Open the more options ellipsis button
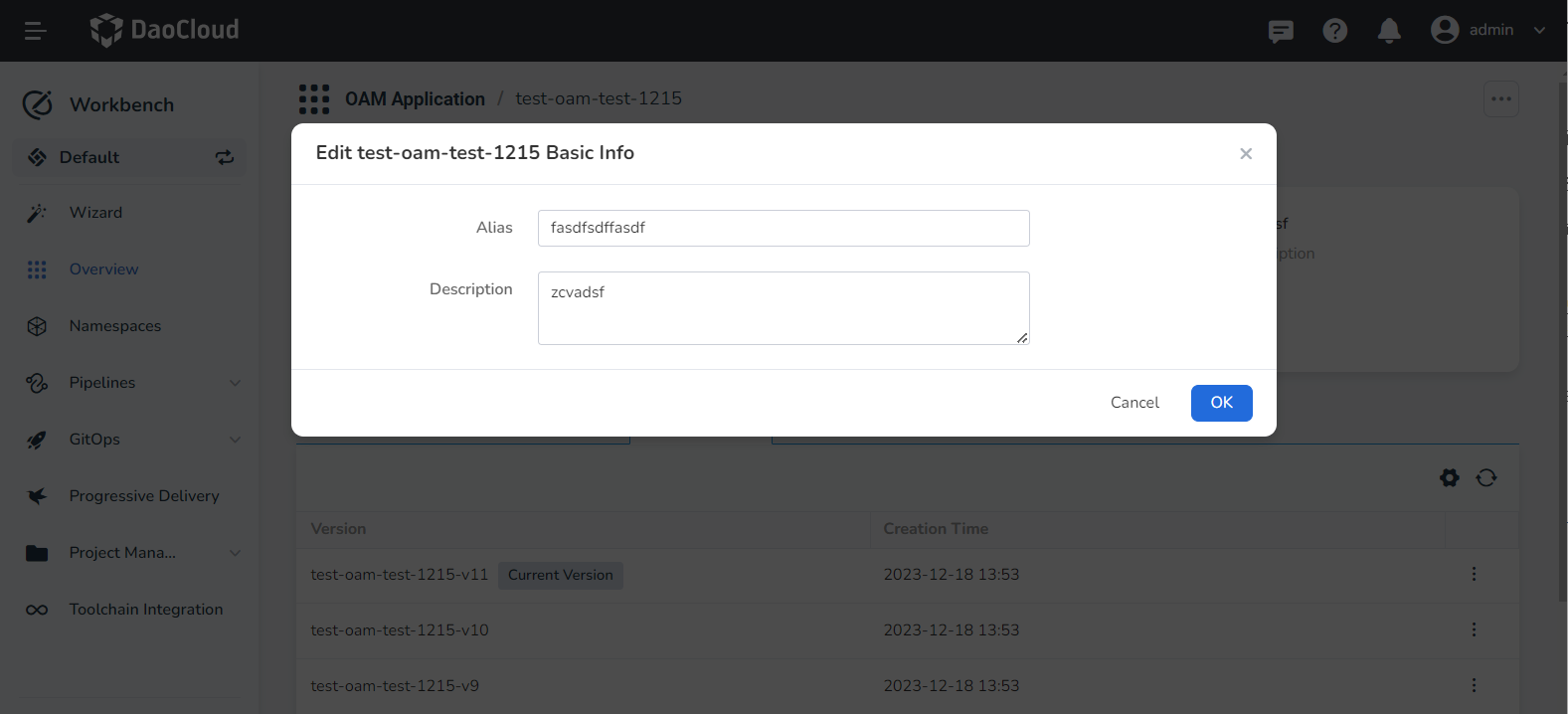The height and width of the screenshot is (714, 1568). coord(1500,99)
